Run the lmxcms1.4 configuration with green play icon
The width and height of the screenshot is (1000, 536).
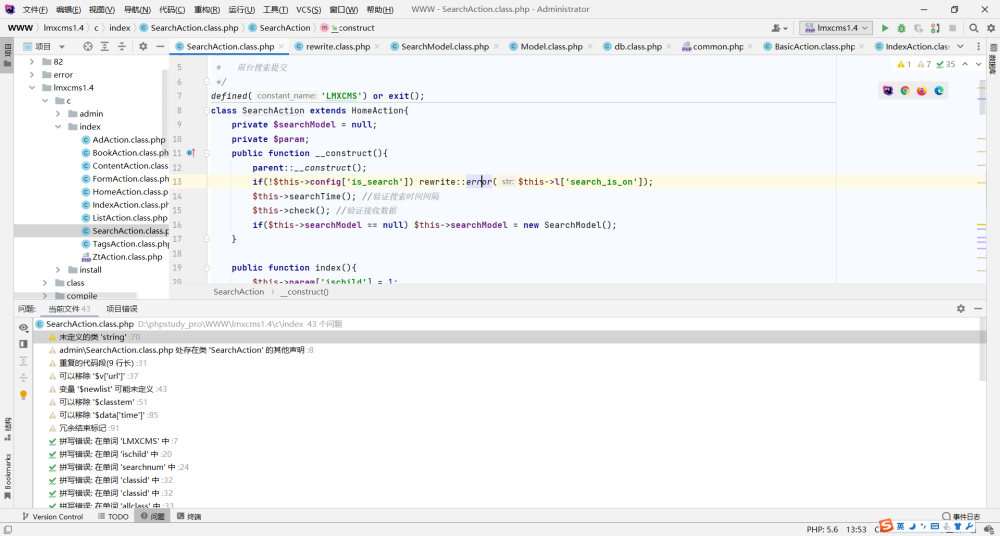pyautogui.click(x=885, y=28)
